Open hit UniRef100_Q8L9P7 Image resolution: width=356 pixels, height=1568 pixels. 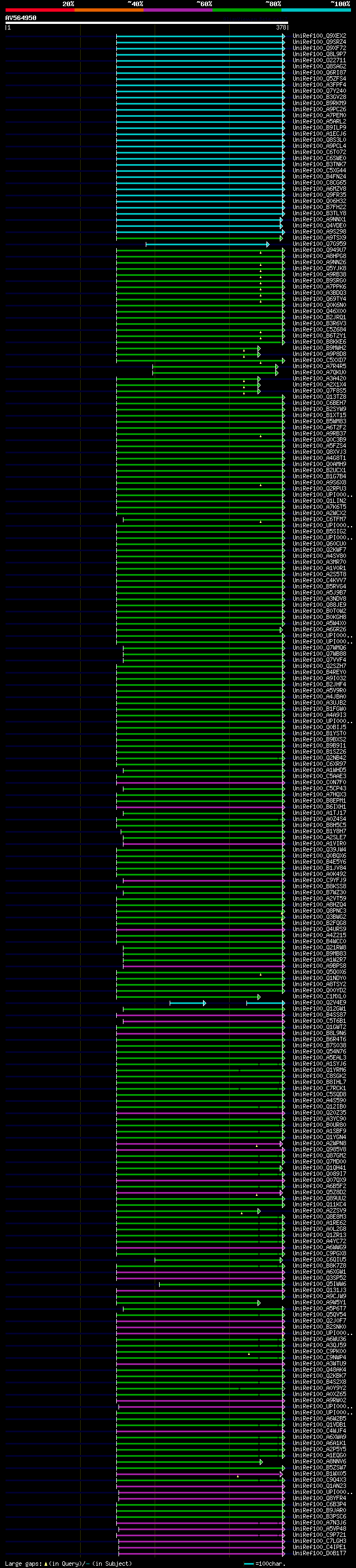[319, 54]
